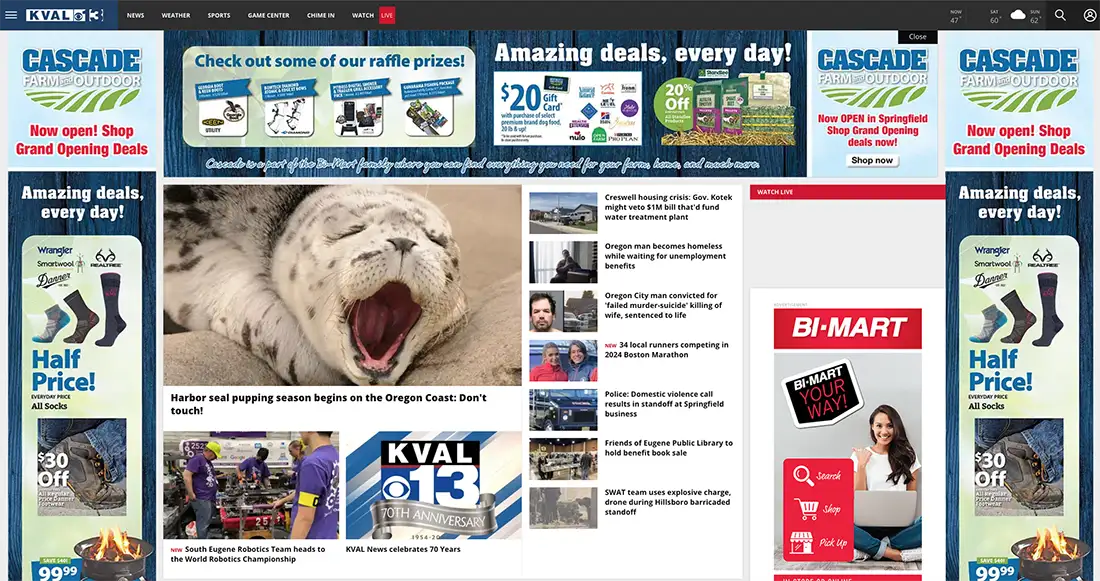Open Friends of Eugene Public Library article
The image size is (1100, 581).
click(669, 448)
